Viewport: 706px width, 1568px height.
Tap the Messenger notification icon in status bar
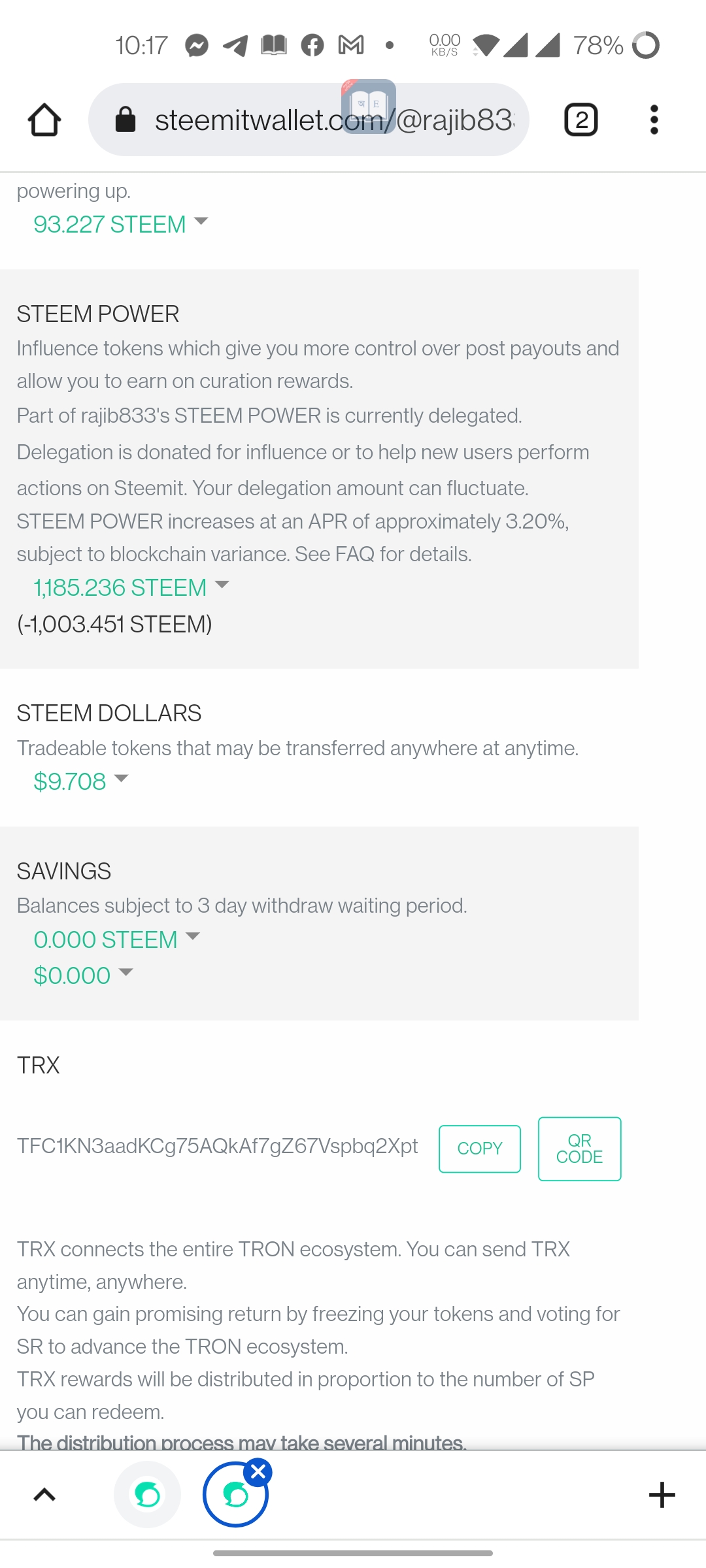coord(196,45)
